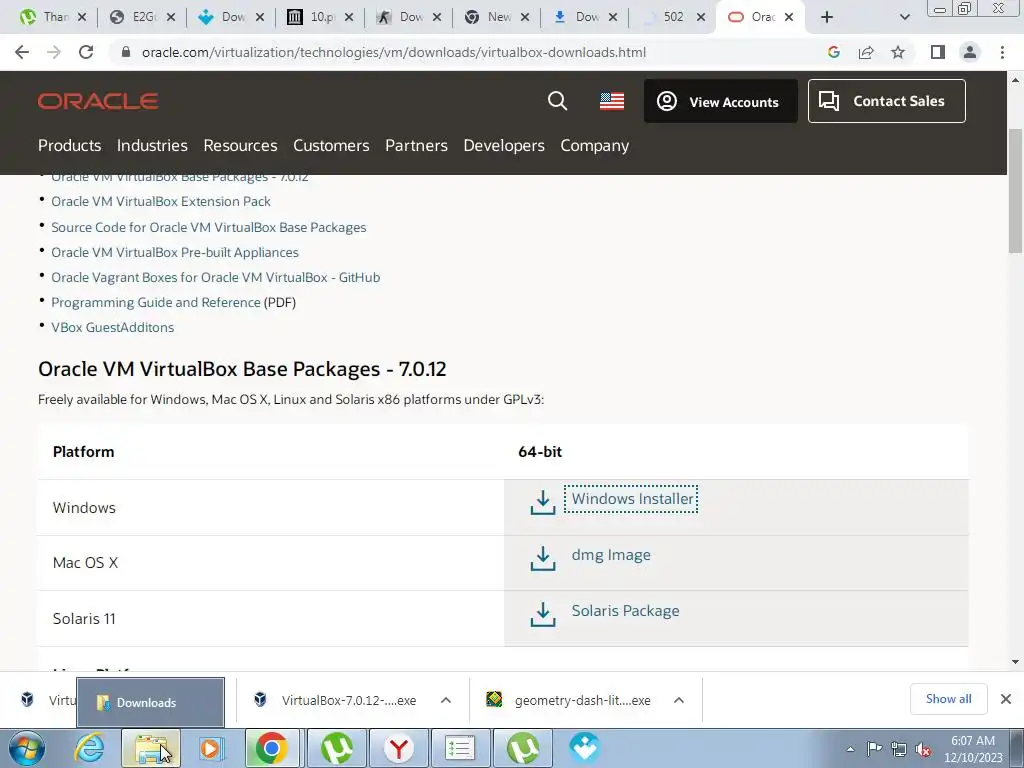Expand options for VirtualBox-7.0.12 download
1024x768 pixels.
tap(446, 700)
